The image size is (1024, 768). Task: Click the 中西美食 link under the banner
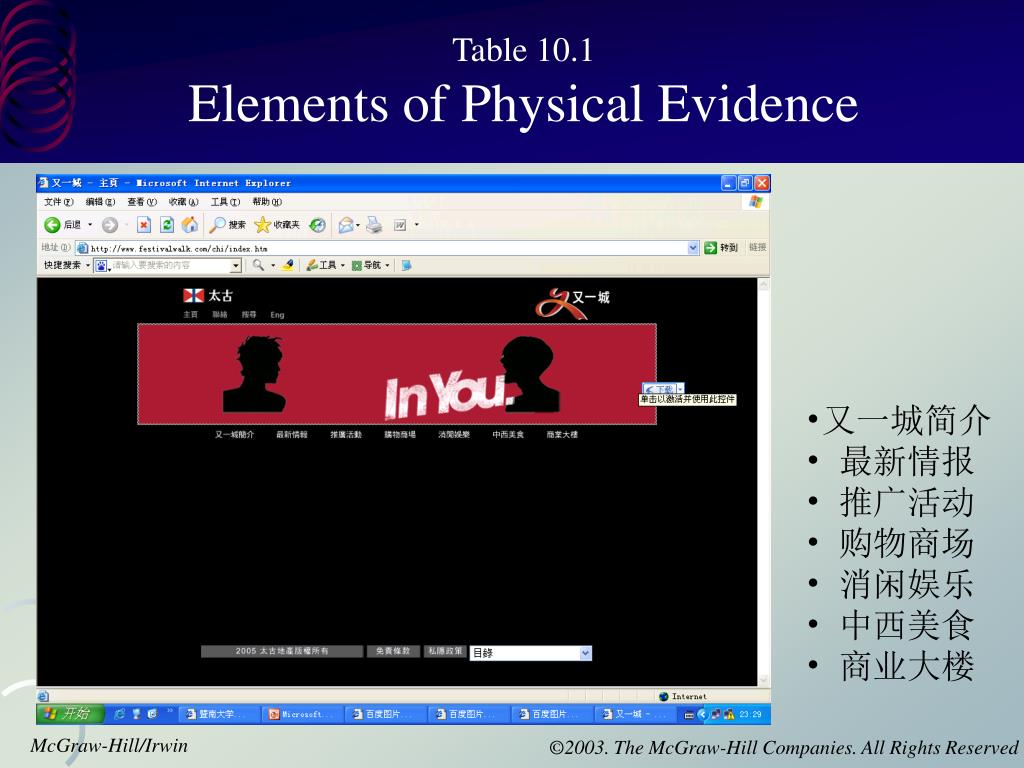508,434
